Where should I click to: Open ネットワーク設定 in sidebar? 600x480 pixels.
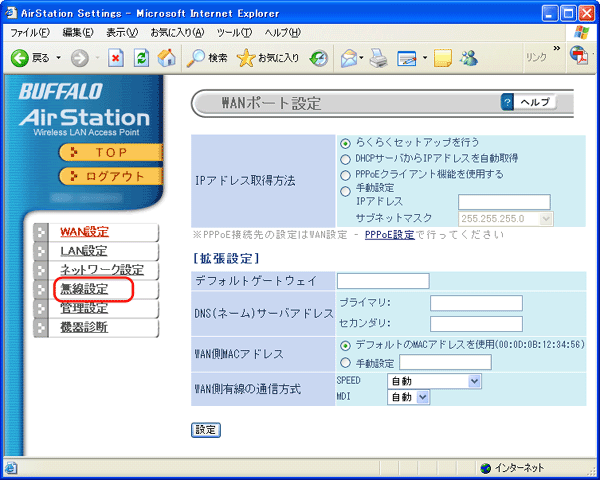(102, 270)
